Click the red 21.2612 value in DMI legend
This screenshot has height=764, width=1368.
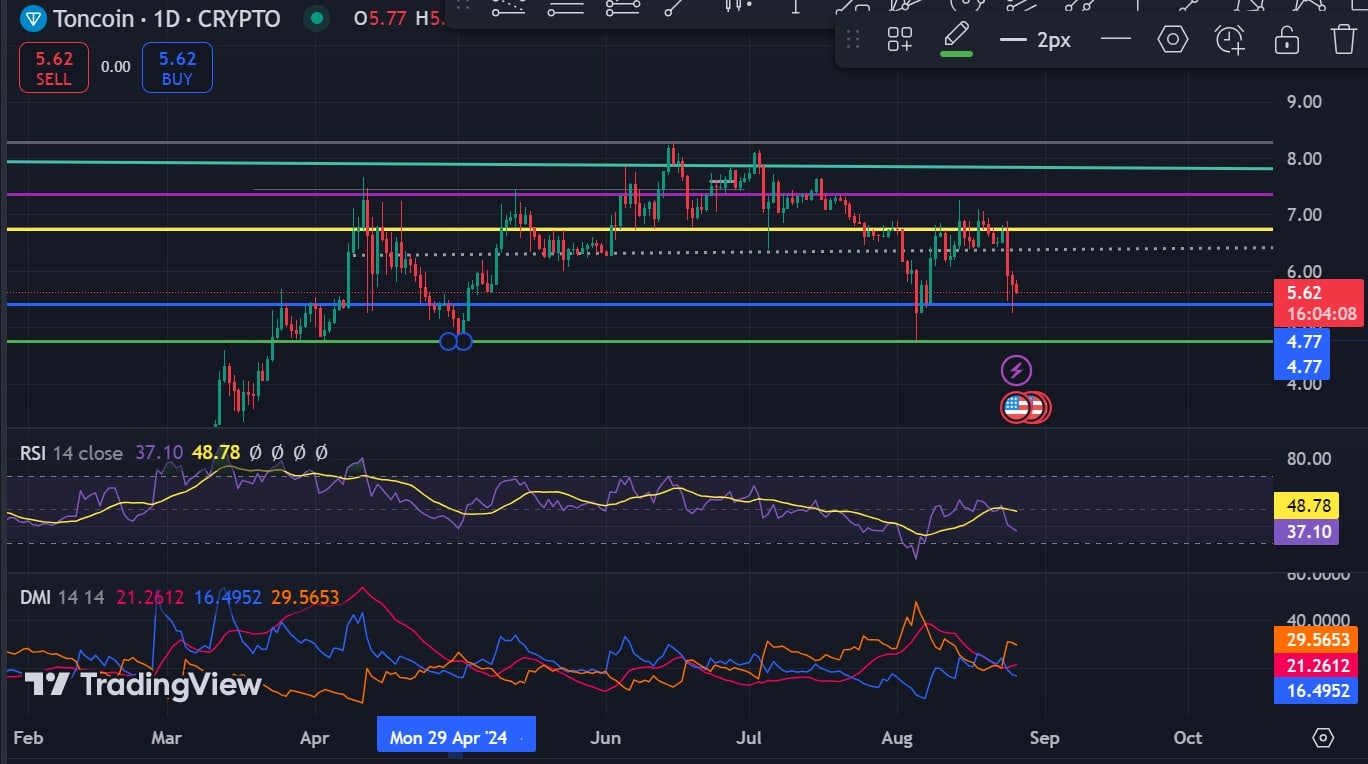tap(150, 598)
